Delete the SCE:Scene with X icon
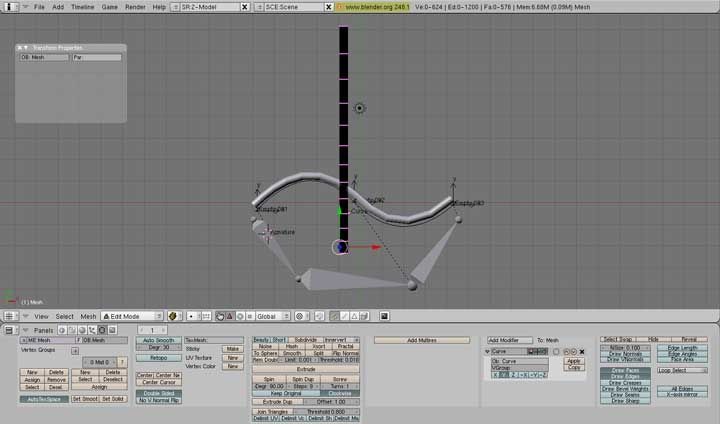 329,7
